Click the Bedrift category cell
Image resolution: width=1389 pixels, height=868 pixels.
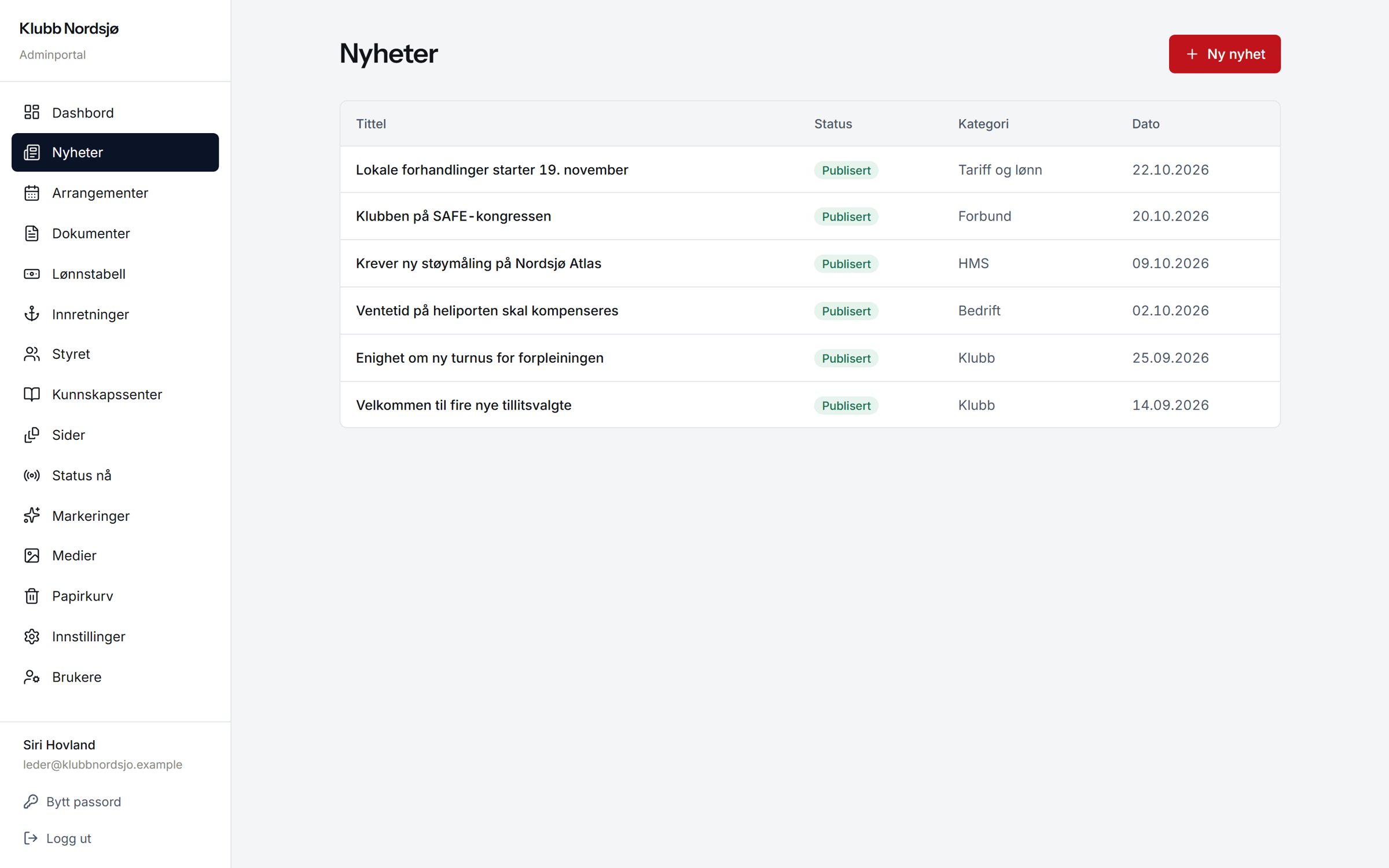point(979,311)
